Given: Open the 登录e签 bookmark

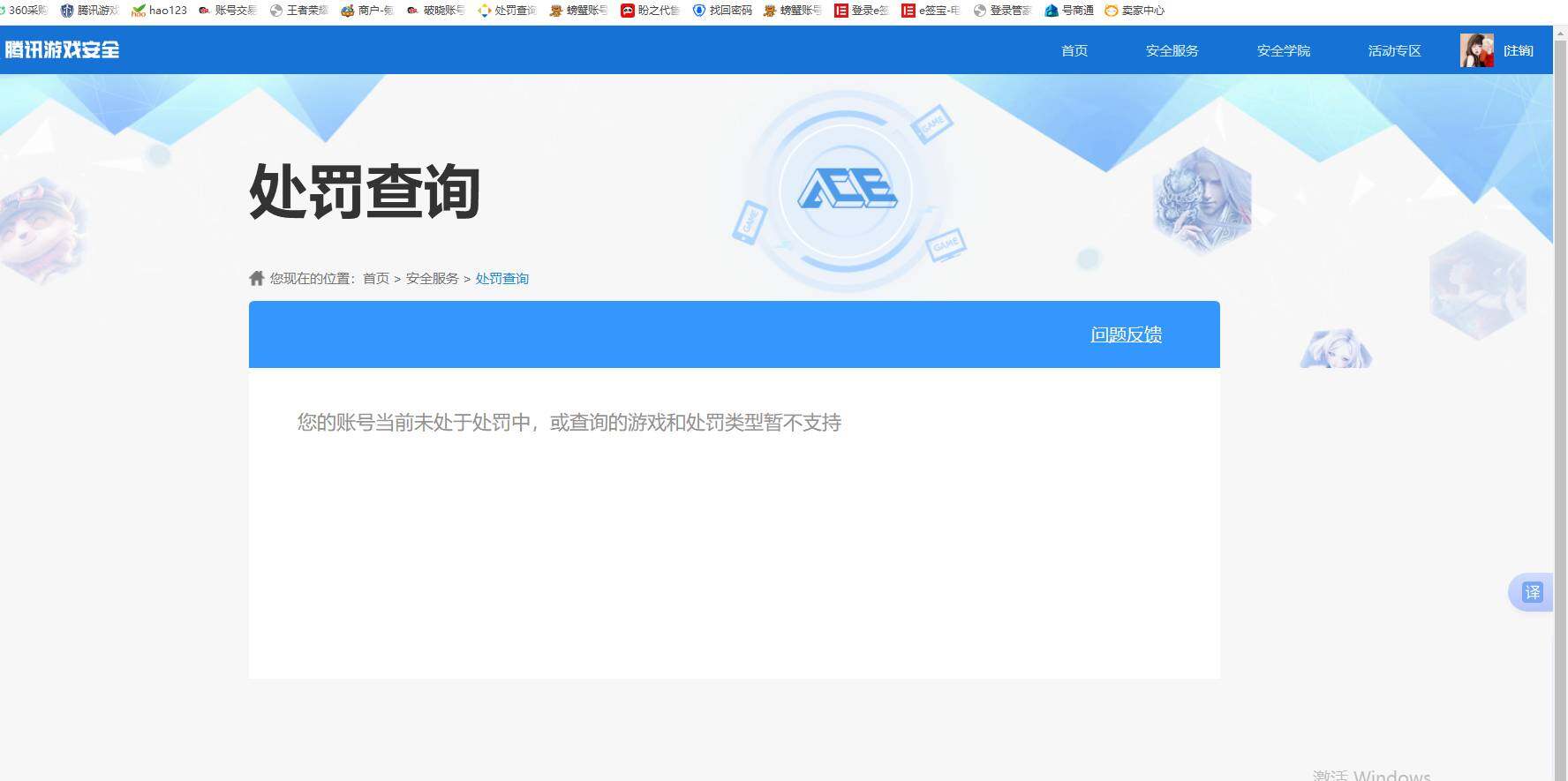Looking at the screenshot, I should (862, 11).
